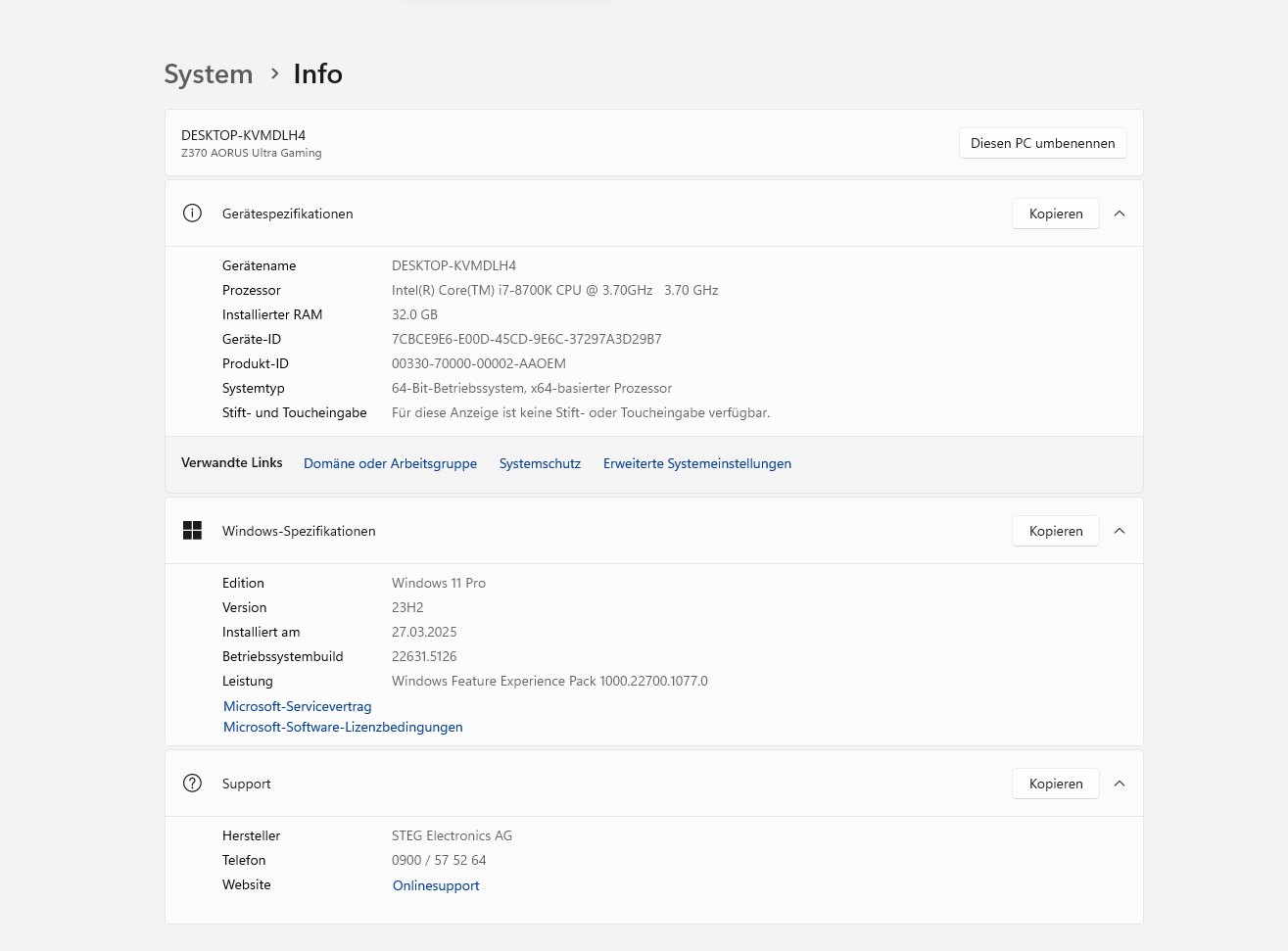Click the Hersteller label
The image size is (1288, 951).
pyautogui.click(x=251, y=835)
